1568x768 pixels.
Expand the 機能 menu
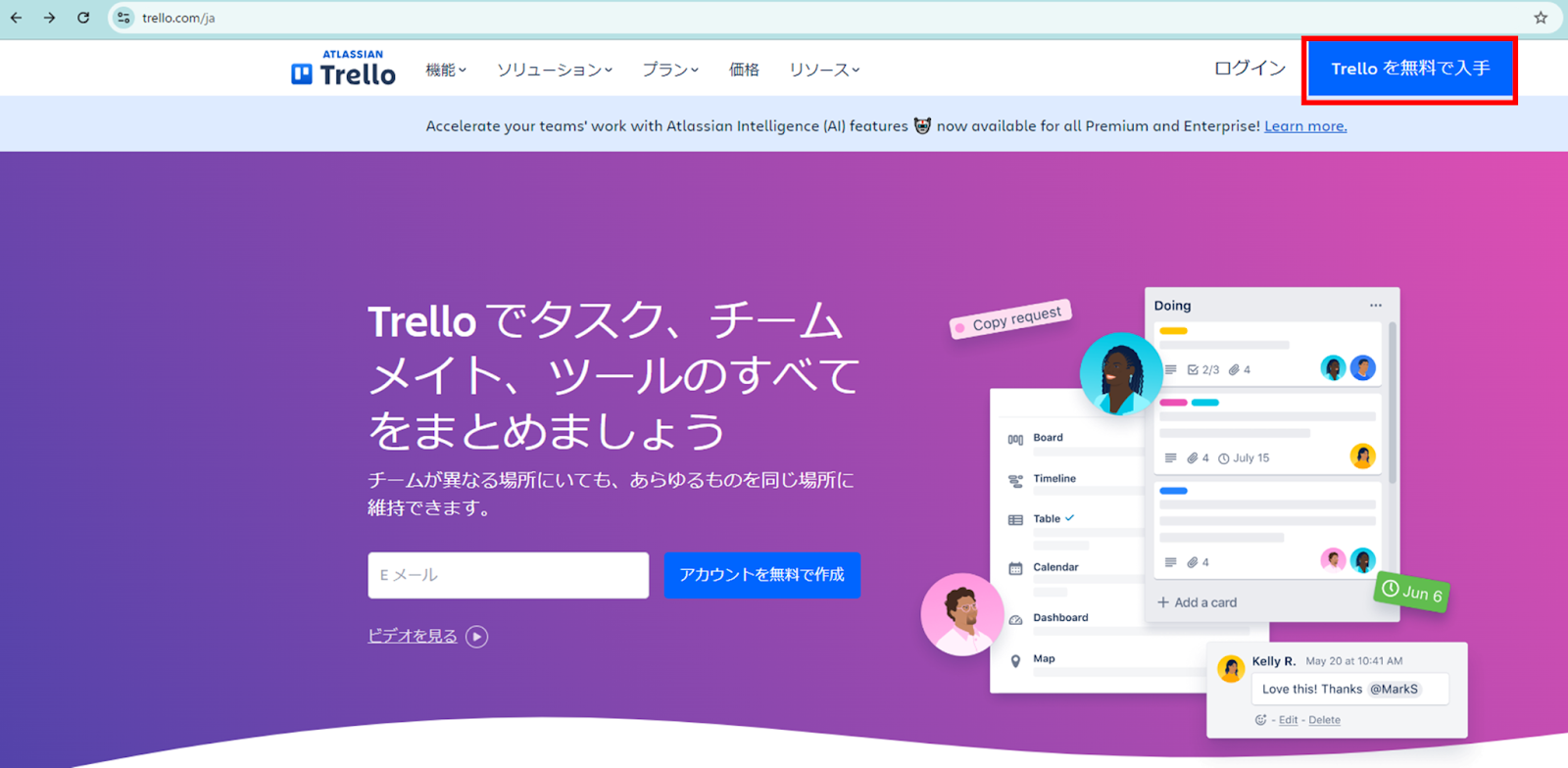click(x=446, y=70)
